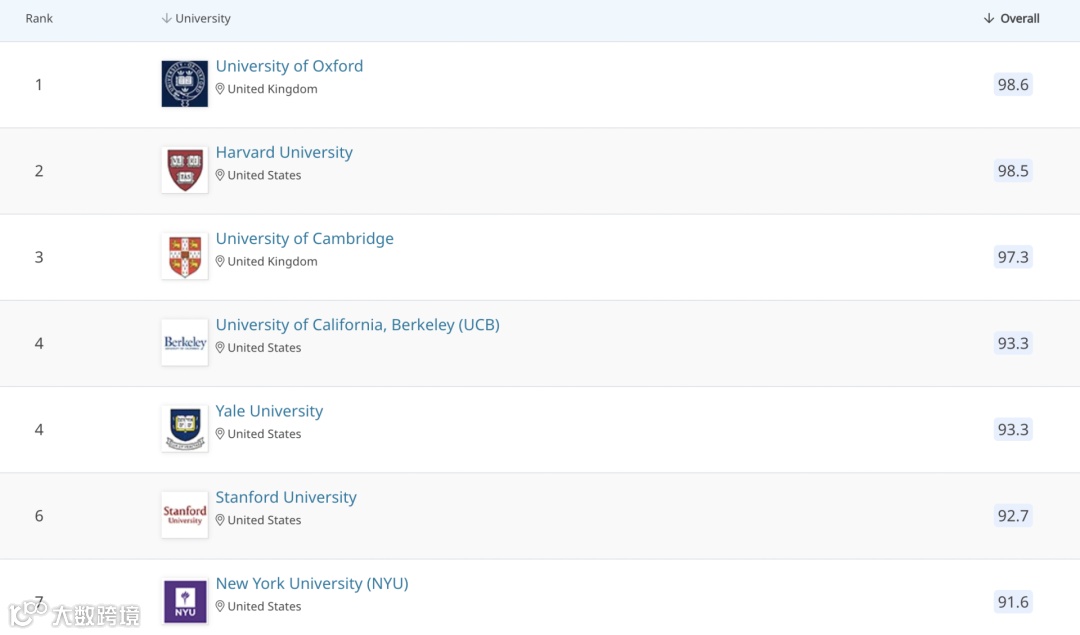Open the Stanford University link
Viewport: 1080px width, 635px height.
(x=286, y=497)
